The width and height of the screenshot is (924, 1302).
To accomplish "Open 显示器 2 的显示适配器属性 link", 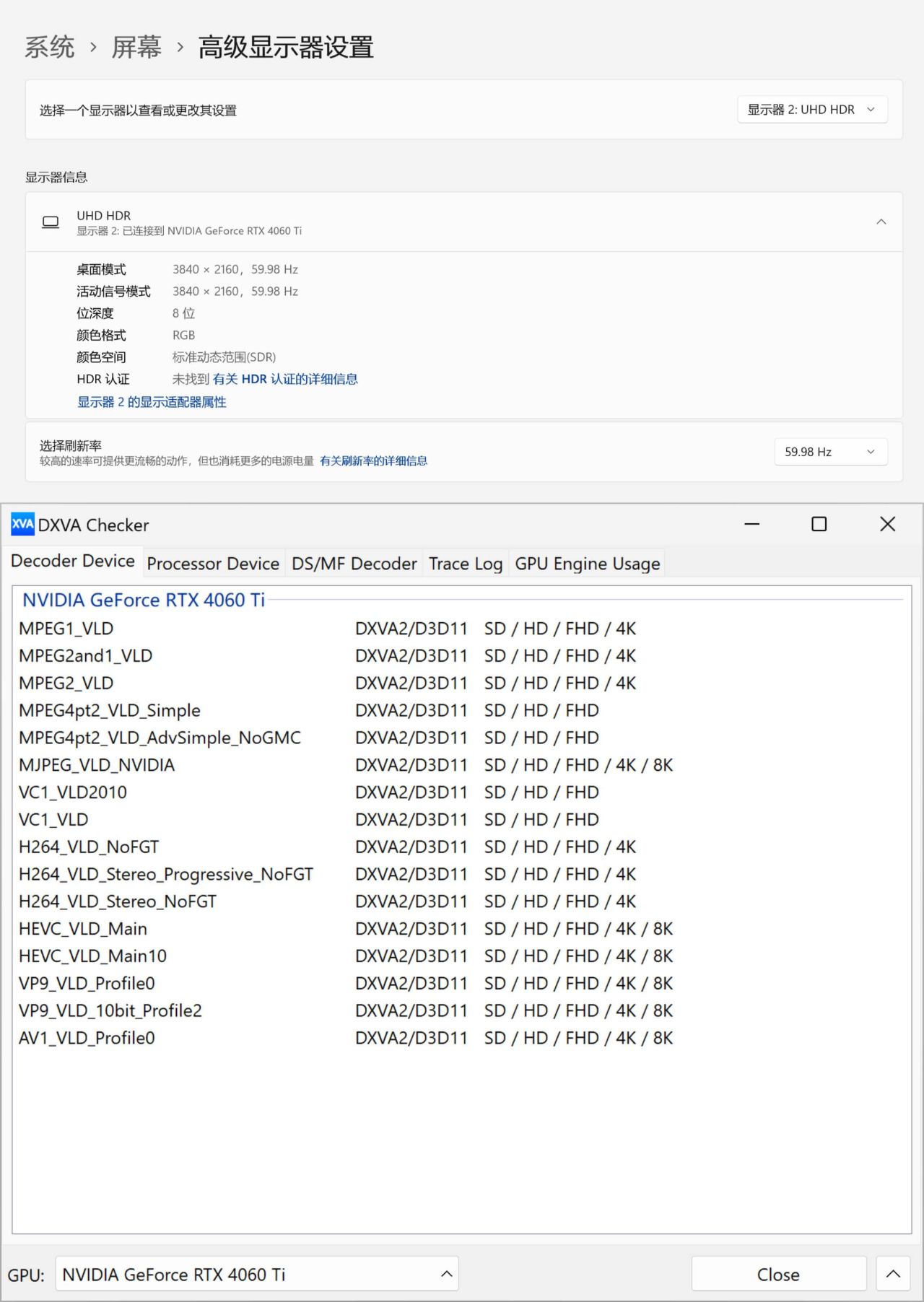I will pos(152,402).
